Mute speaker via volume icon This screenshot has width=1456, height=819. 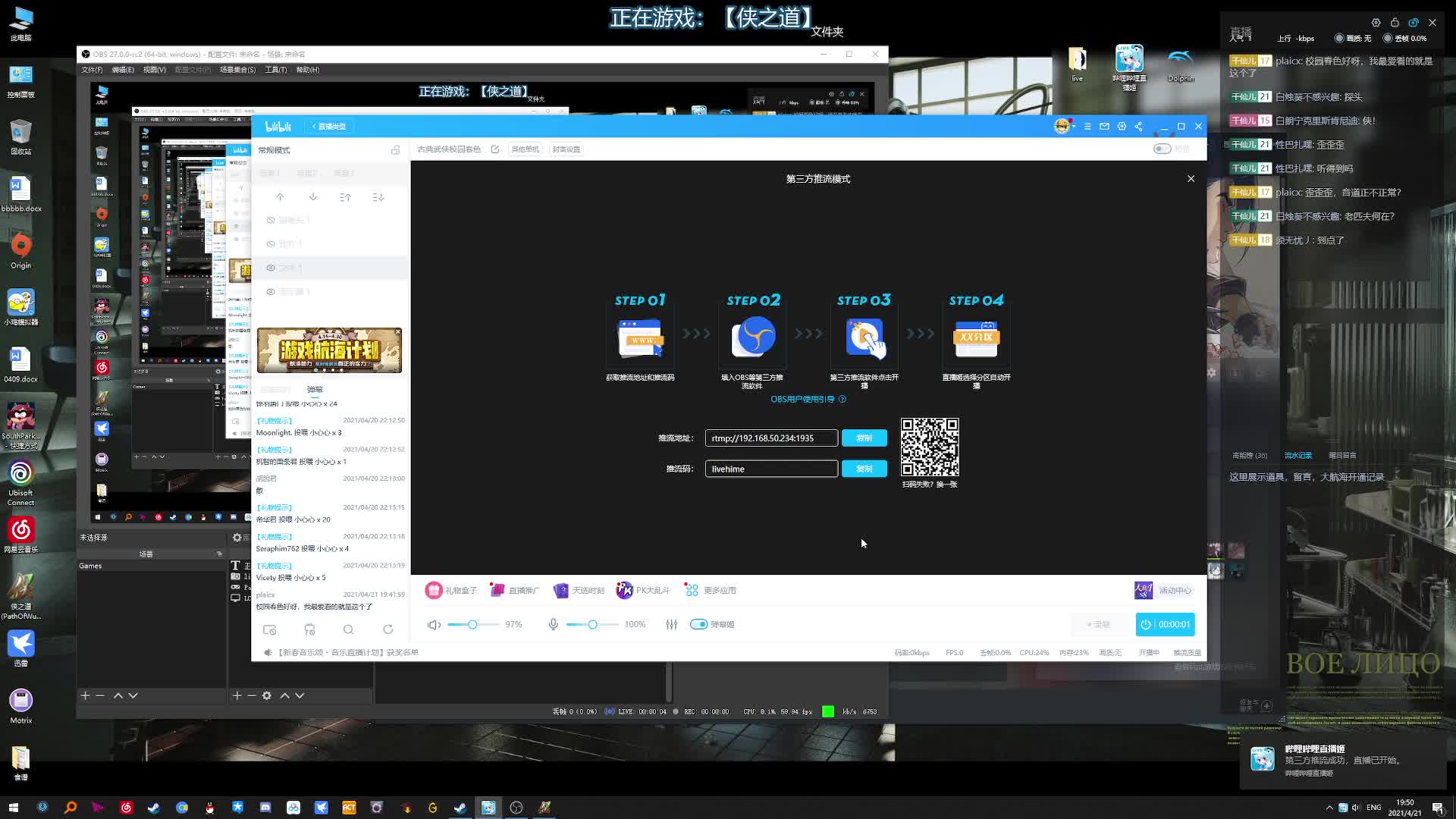(x=434, y=625)
